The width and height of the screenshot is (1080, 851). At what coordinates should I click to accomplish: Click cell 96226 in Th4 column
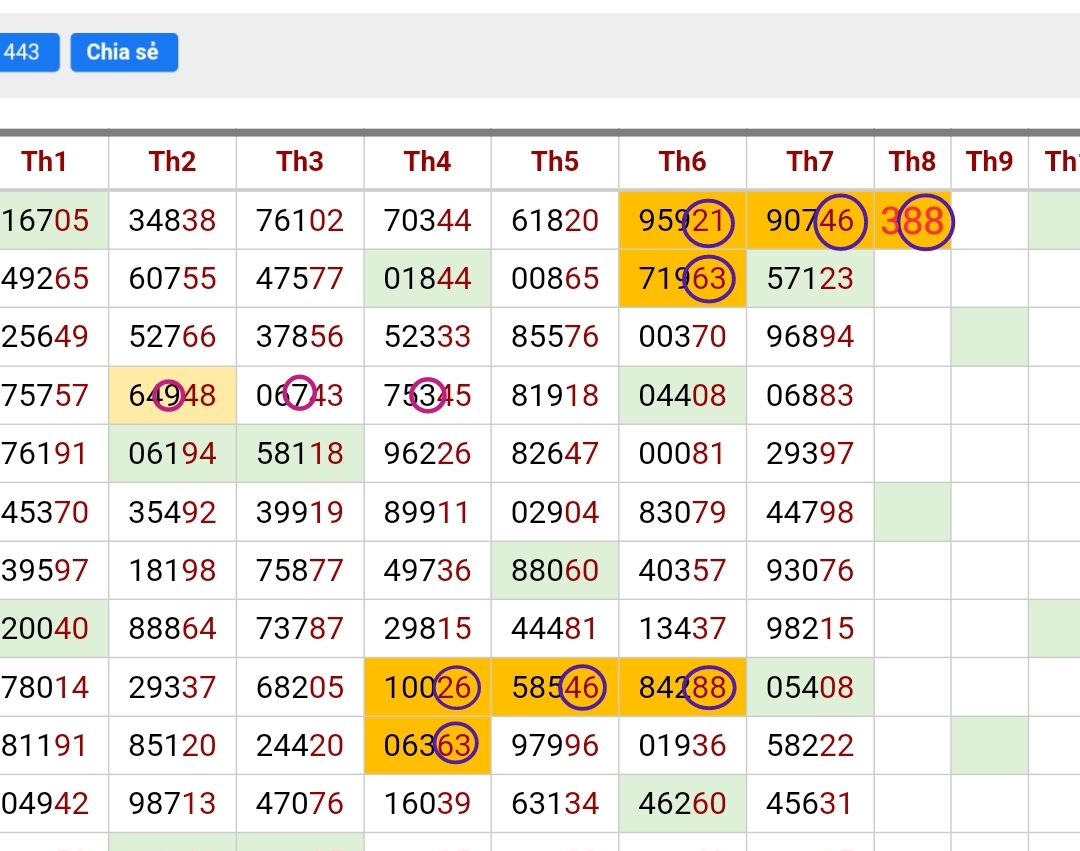427,454
